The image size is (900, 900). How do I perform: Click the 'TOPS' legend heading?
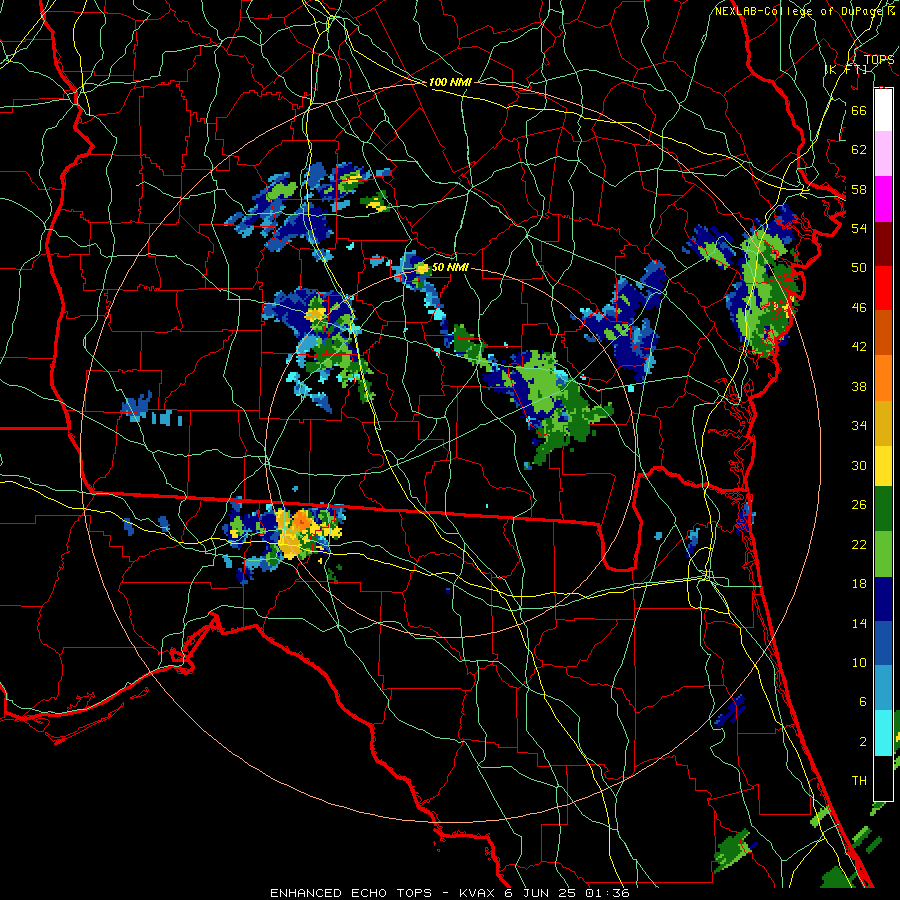879,59
